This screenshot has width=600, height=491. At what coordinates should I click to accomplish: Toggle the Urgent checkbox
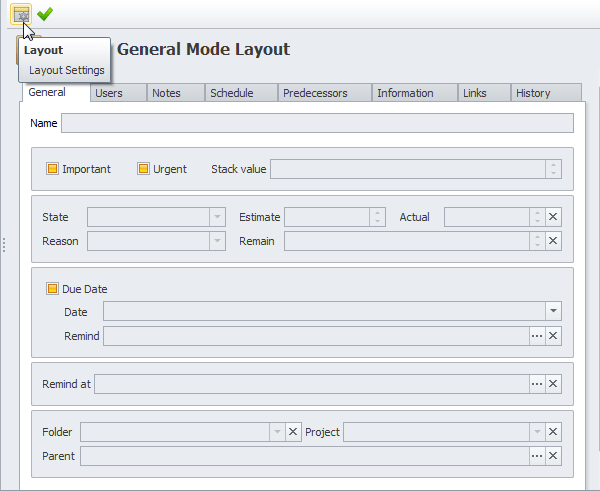[144, 169]
